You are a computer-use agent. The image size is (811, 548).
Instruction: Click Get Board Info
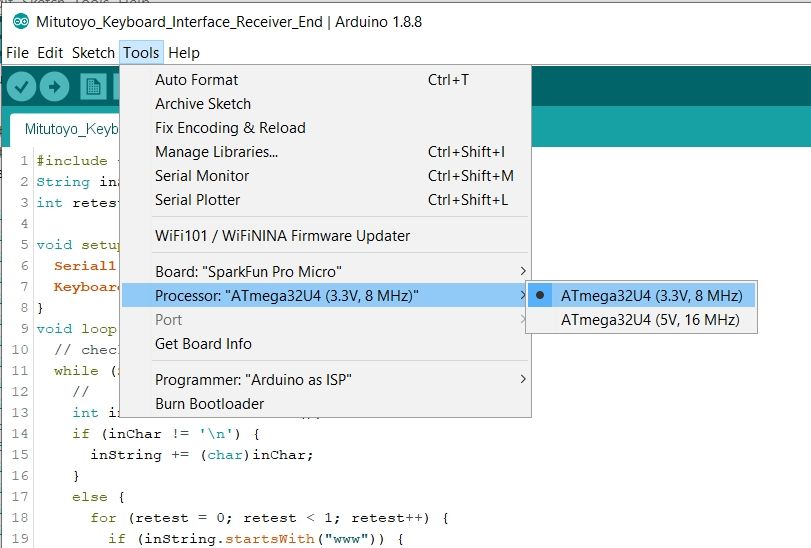click(x=326, y=344)
